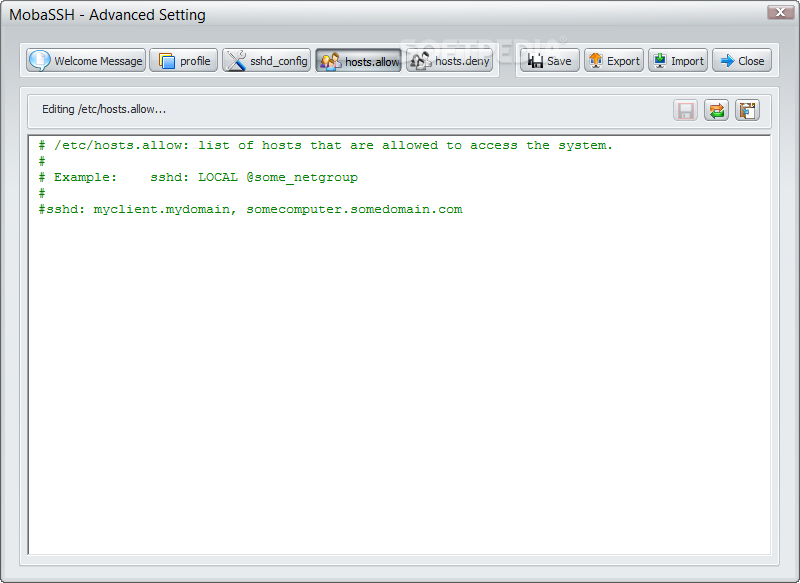This screenshot has width=800, height=583.
Task: Click the first comment line '# /etc/hosts.allow: list of hosts'
Action: tap(326, 145)
